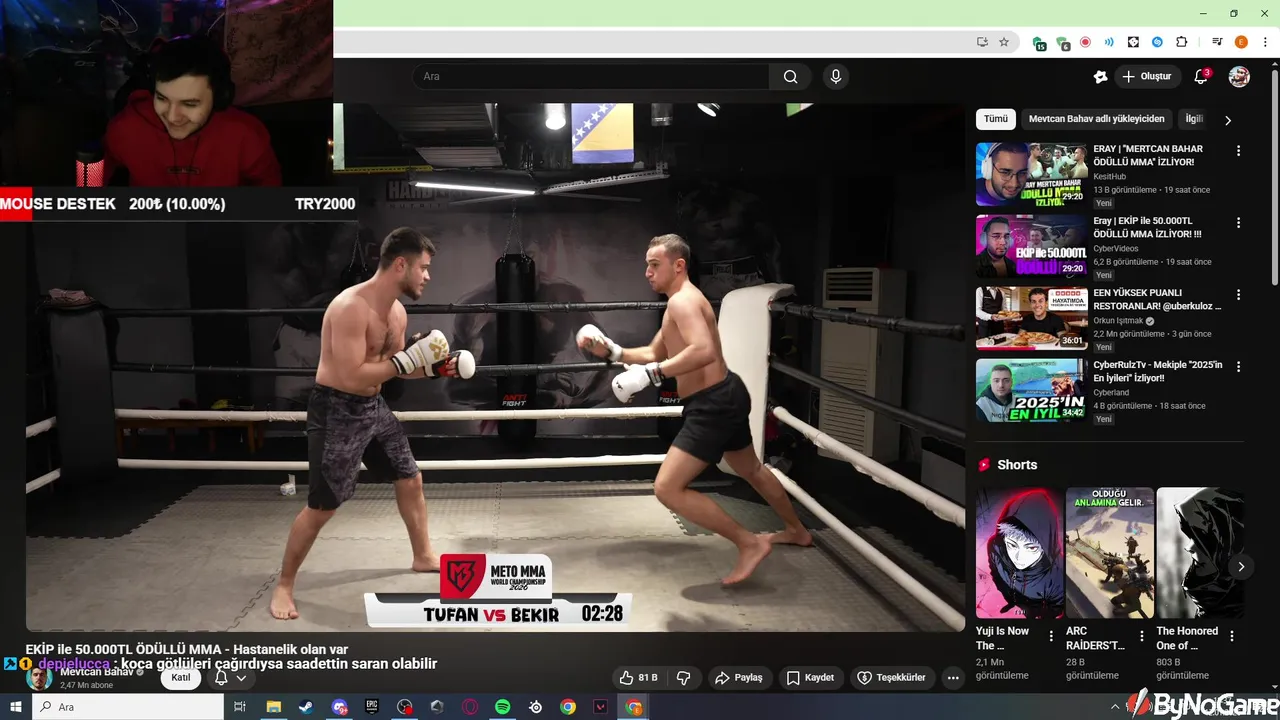Screen dimensions: 1280x720
Task: Open the YouTube account avatar menu
Action: click(1239, 77)
